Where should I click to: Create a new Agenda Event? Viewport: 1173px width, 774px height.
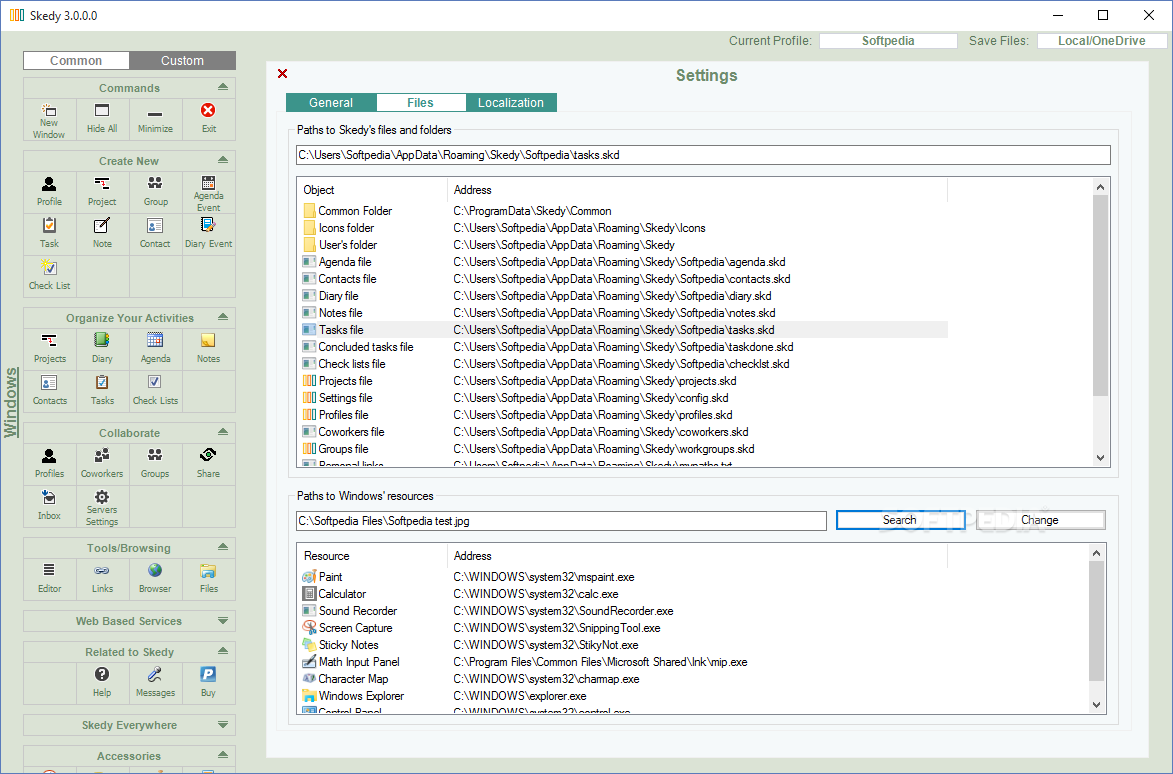[x=209, y=191]
